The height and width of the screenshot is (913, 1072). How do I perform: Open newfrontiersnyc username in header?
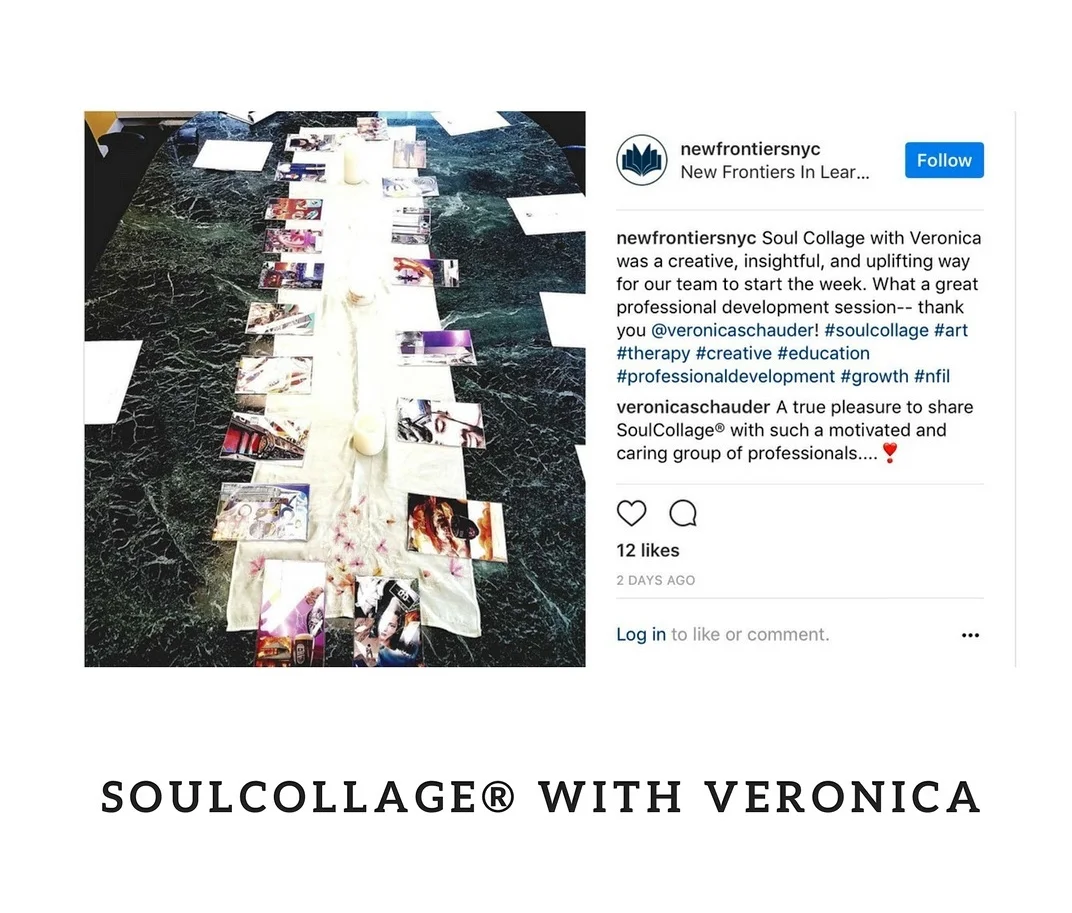pos(750,149)
